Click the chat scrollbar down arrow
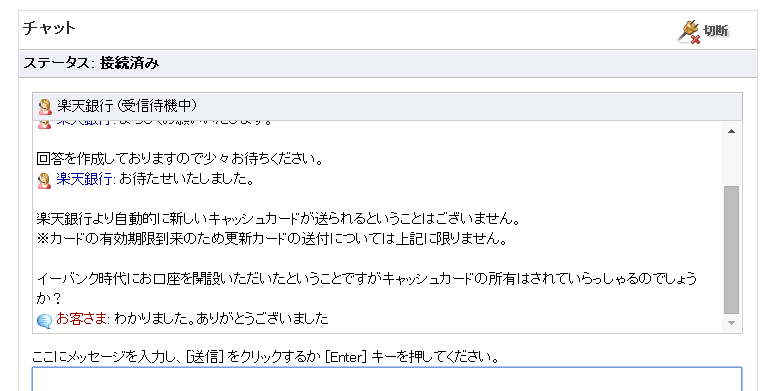 point(731,323)
